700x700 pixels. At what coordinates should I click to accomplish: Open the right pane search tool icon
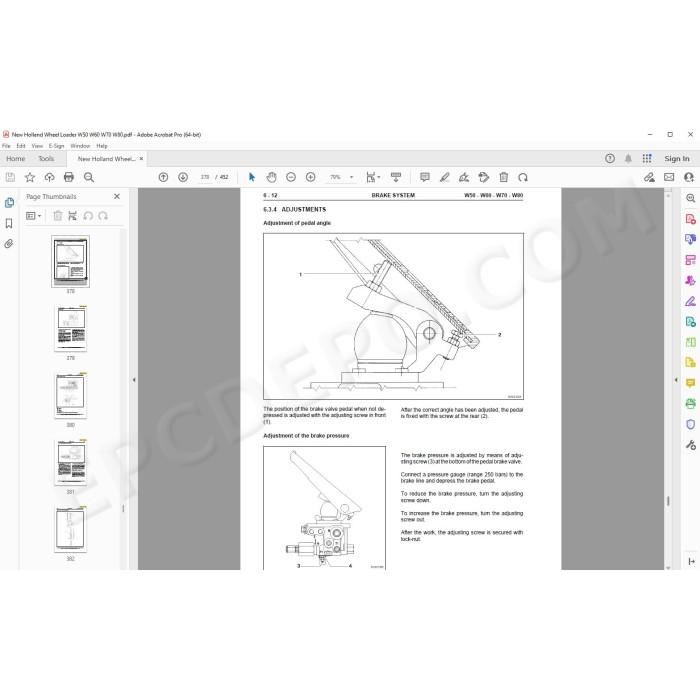pyautogui.click(x=691, y=198)
